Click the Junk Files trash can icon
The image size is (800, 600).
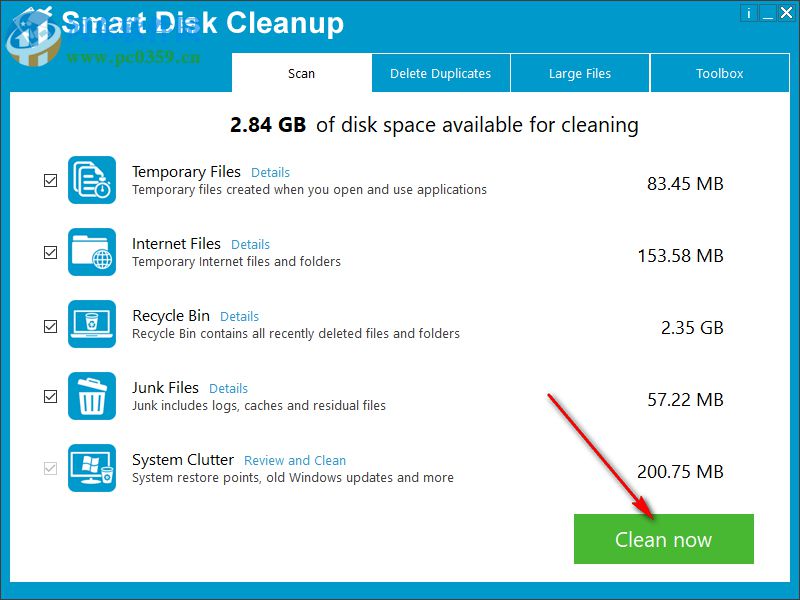click(91, 396)
